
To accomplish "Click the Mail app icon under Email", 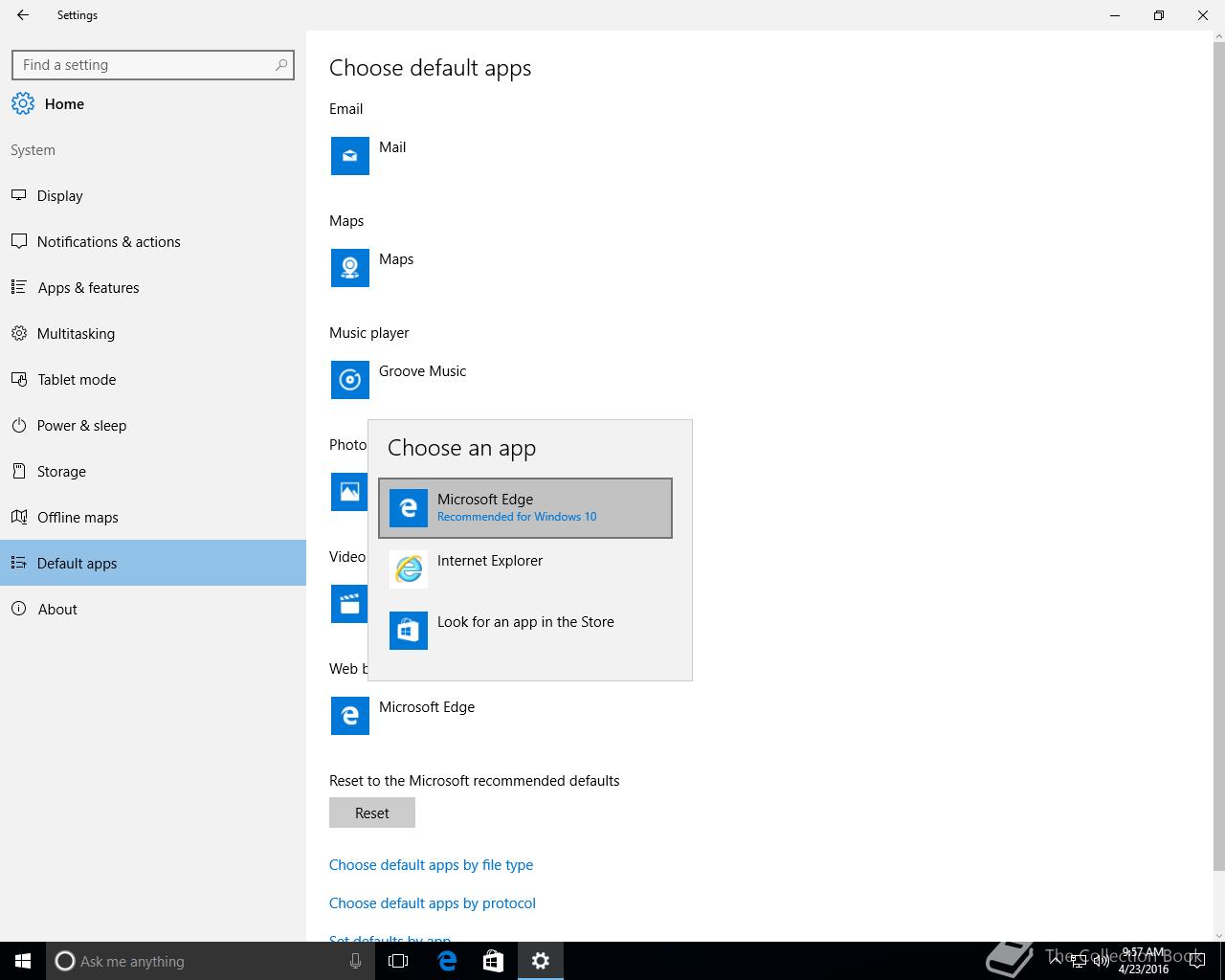I will click(x=350, y=156).
